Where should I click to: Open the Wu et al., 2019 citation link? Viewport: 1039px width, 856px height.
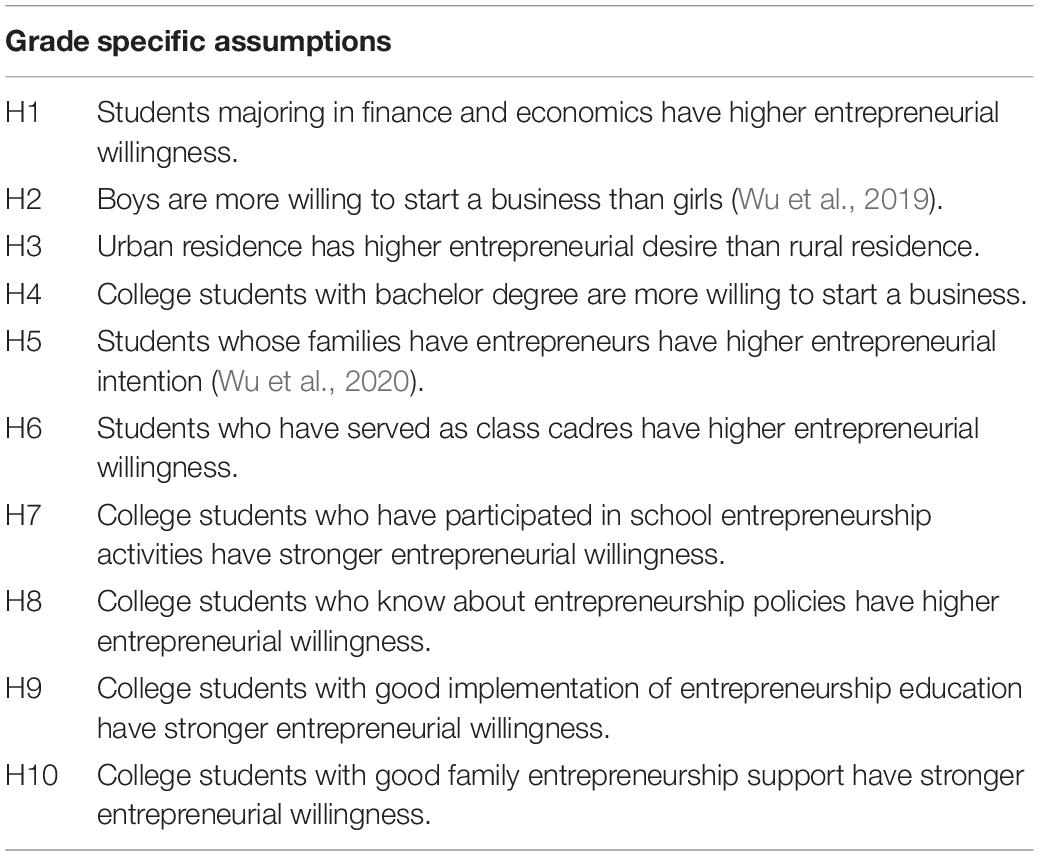pyautogui.click(x=833, y=199)
